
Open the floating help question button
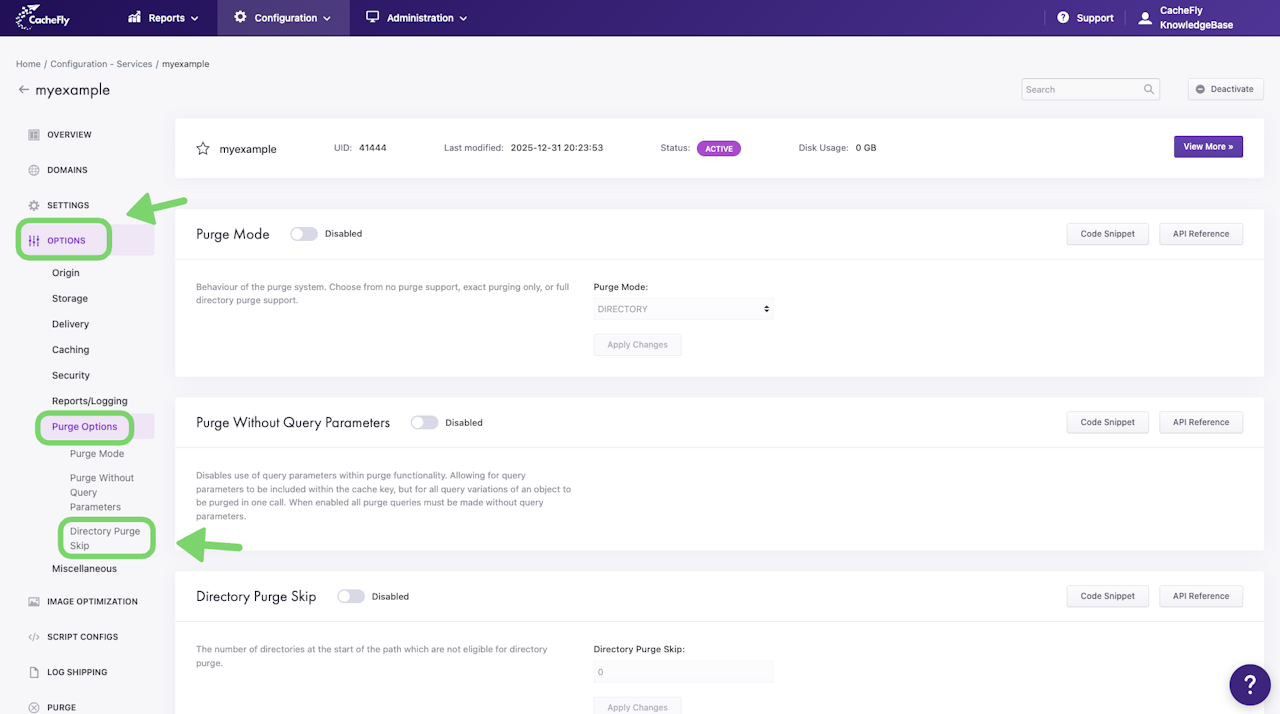point(1250,684)
